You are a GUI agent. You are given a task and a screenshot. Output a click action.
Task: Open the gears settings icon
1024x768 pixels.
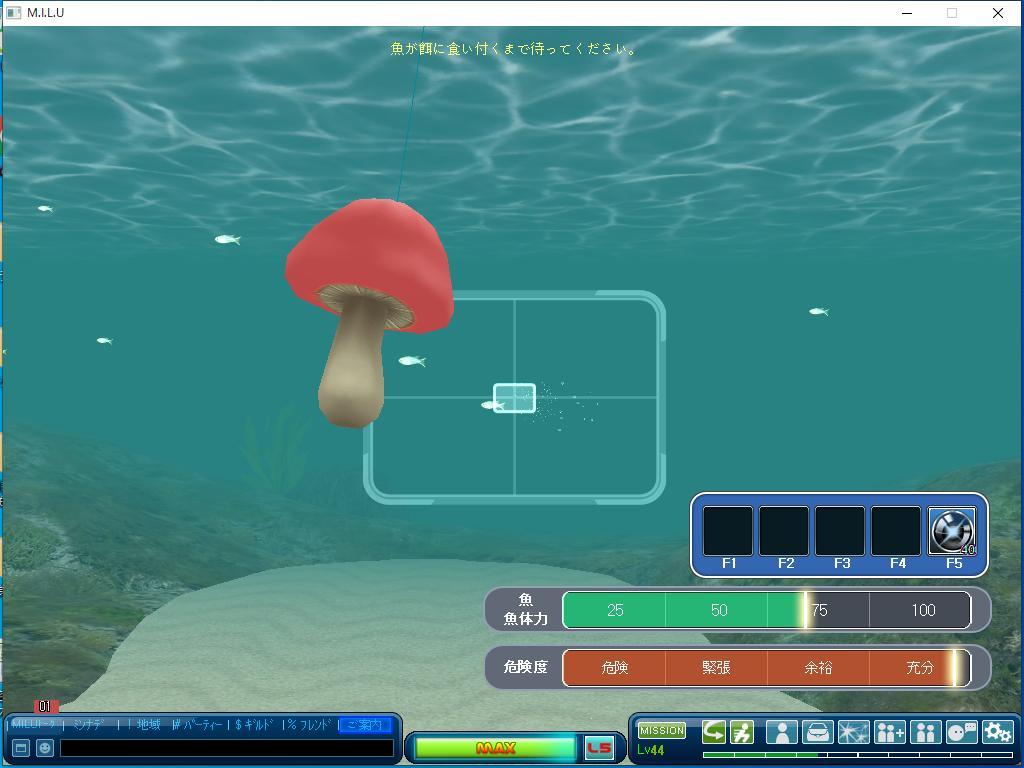(997, 732)
